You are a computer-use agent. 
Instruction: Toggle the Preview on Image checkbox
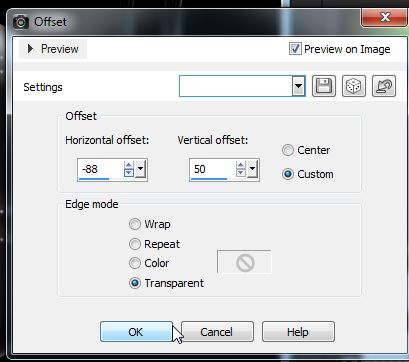295,49
